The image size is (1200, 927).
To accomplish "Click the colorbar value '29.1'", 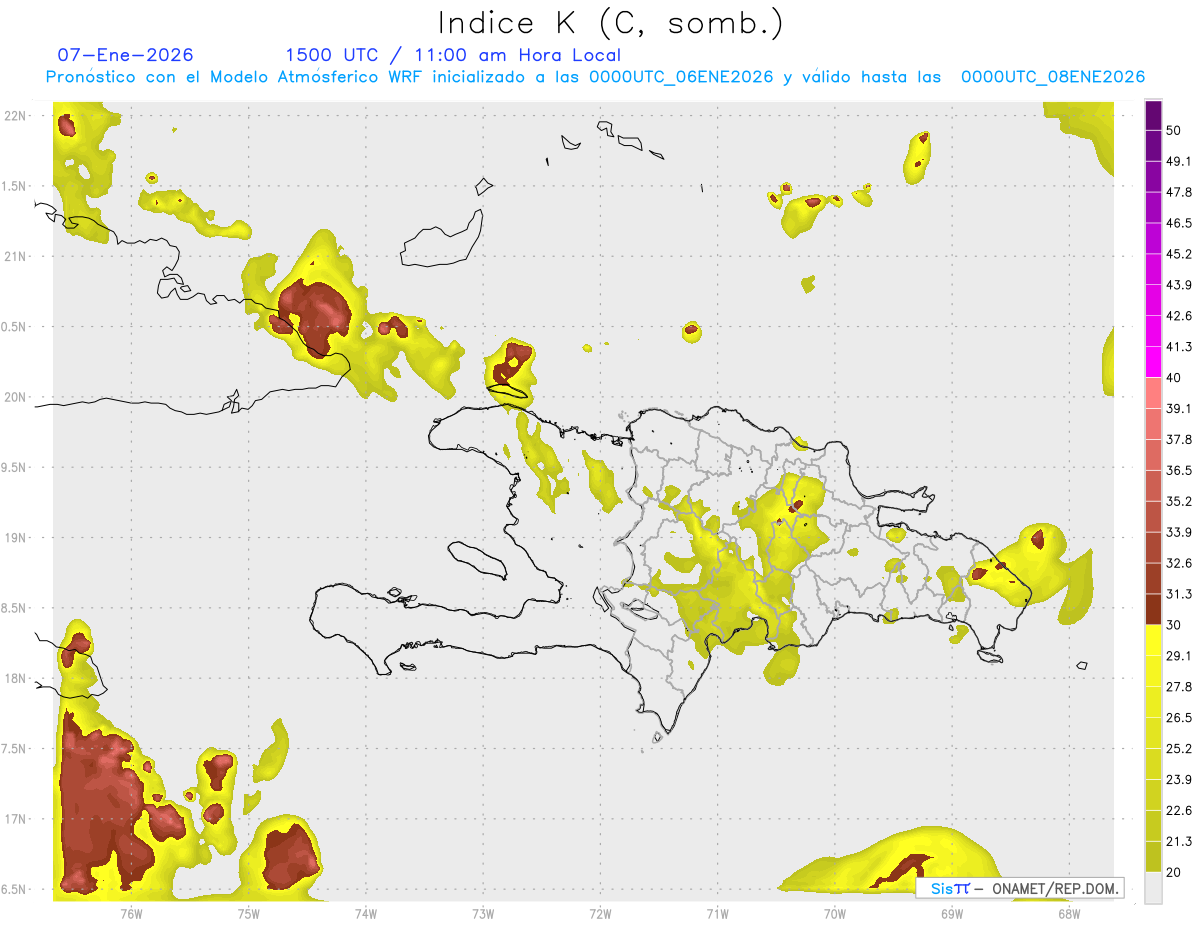I will point(1179,656).
